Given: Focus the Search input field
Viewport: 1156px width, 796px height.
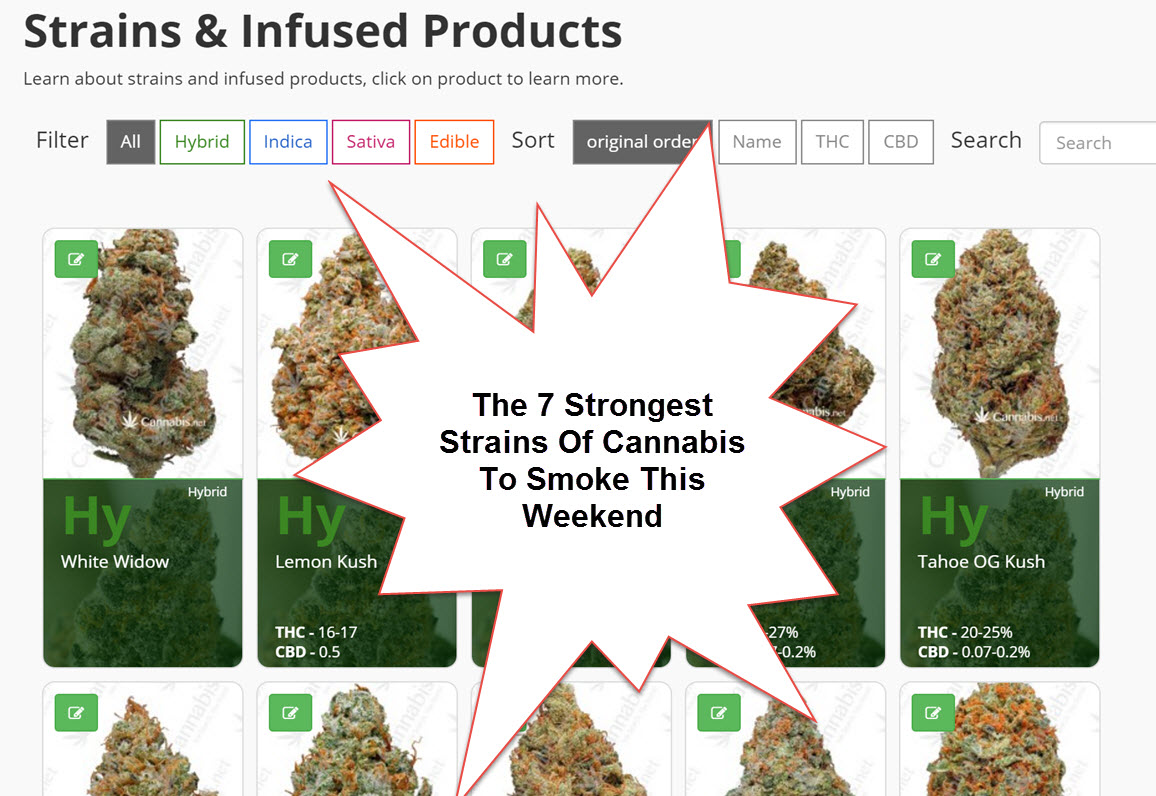Looking at the screenshot, I should point(1098,143).
